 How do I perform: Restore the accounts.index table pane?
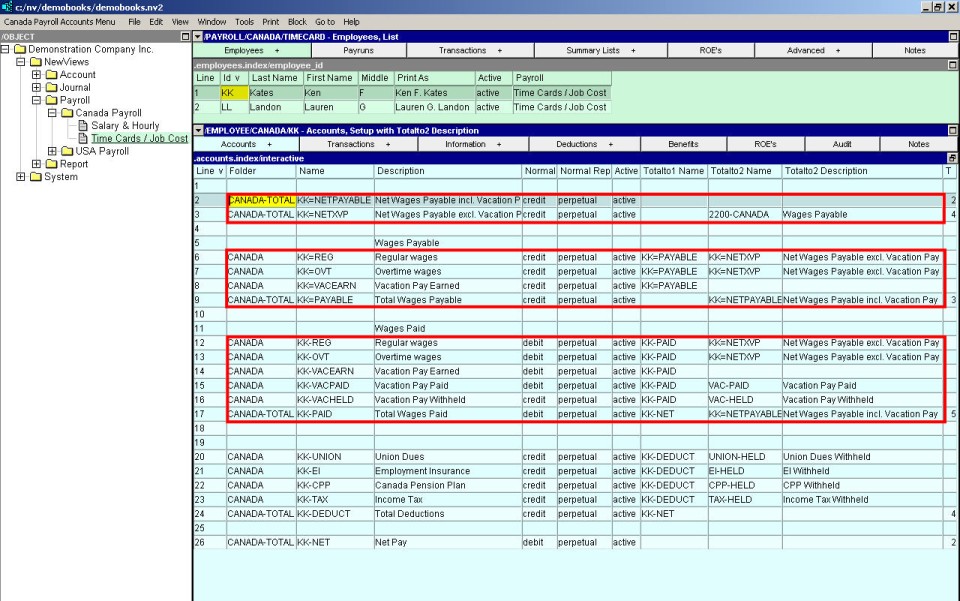952,158
